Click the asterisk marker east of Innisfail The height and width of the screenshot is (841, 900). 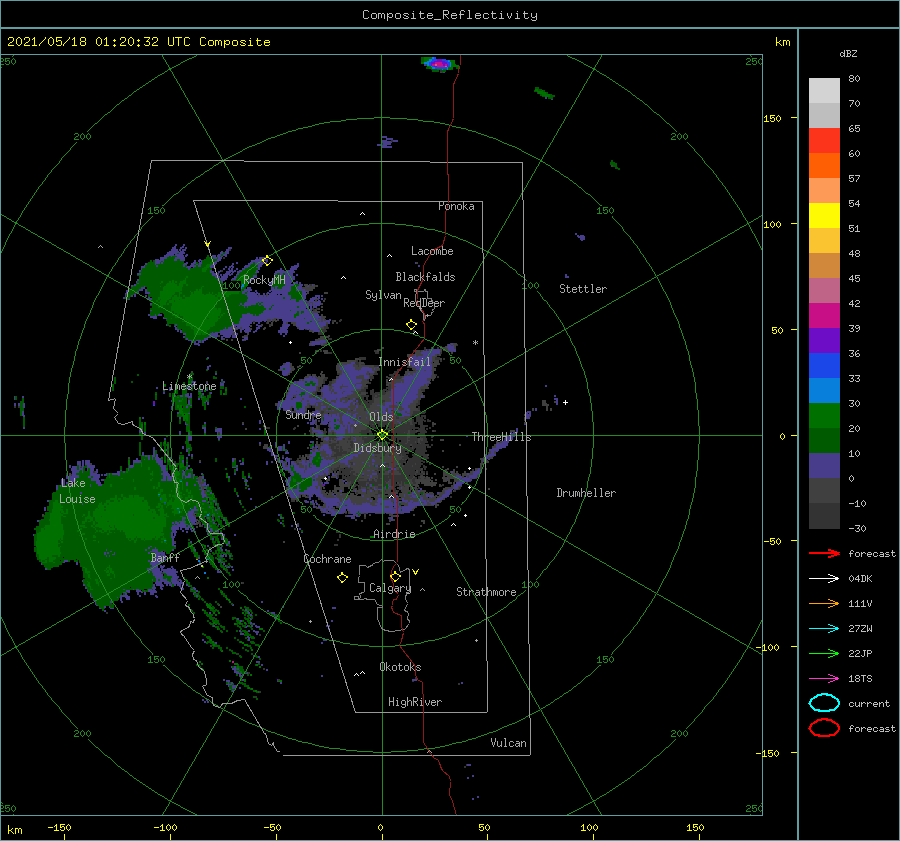click(475, 343)
